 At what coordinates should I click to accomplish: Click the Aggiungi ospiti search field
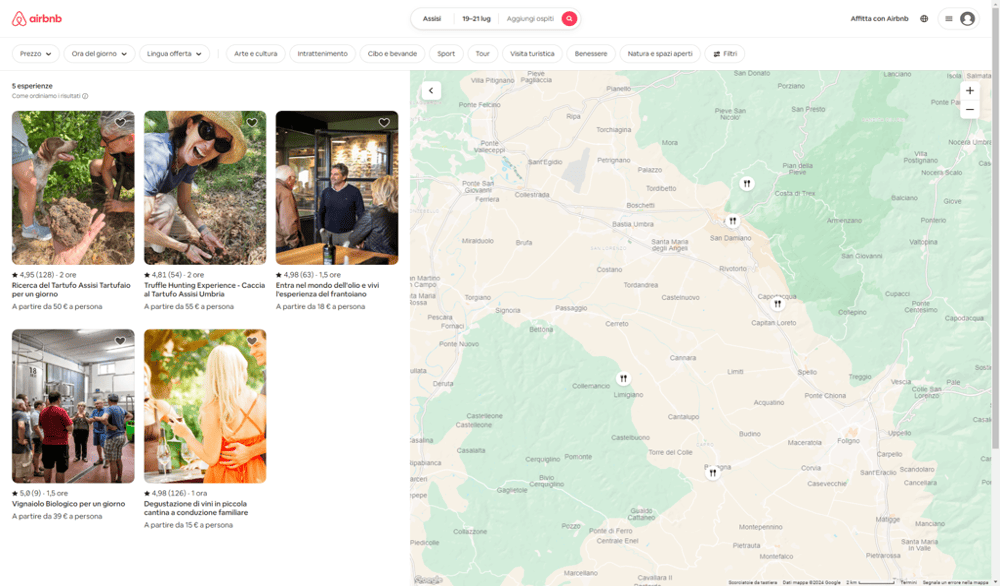pos(530,18)
